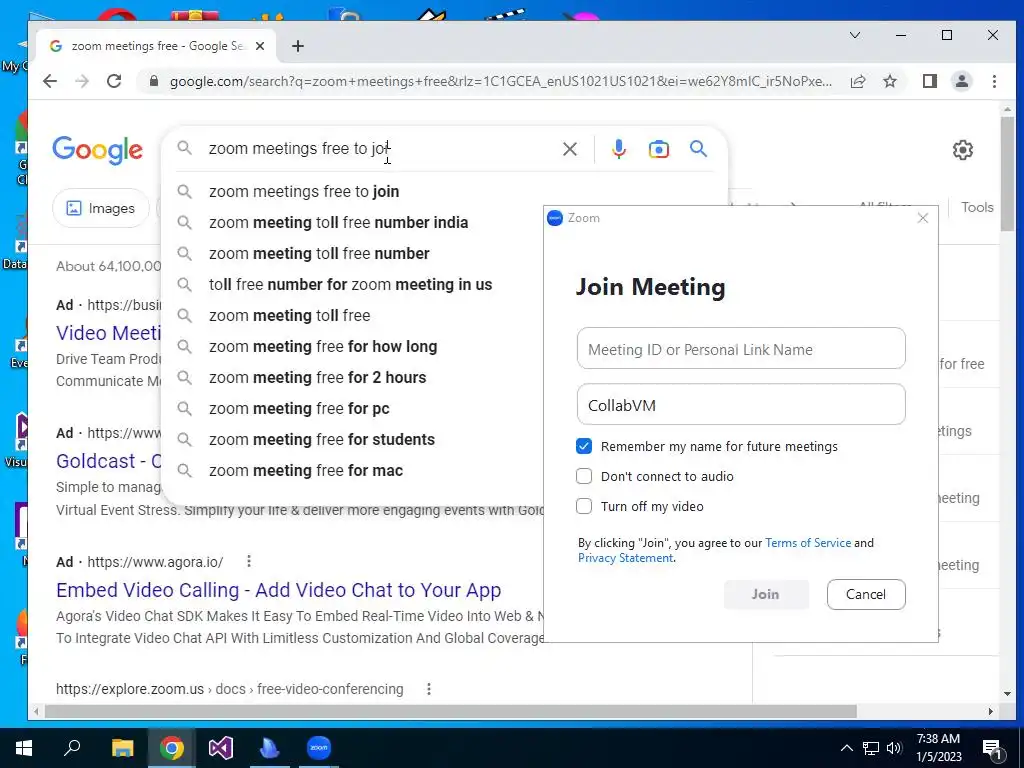This screenshot has height=768, width=1024.
Task: Open a new Chrome tab
Action: click(298, 46)
